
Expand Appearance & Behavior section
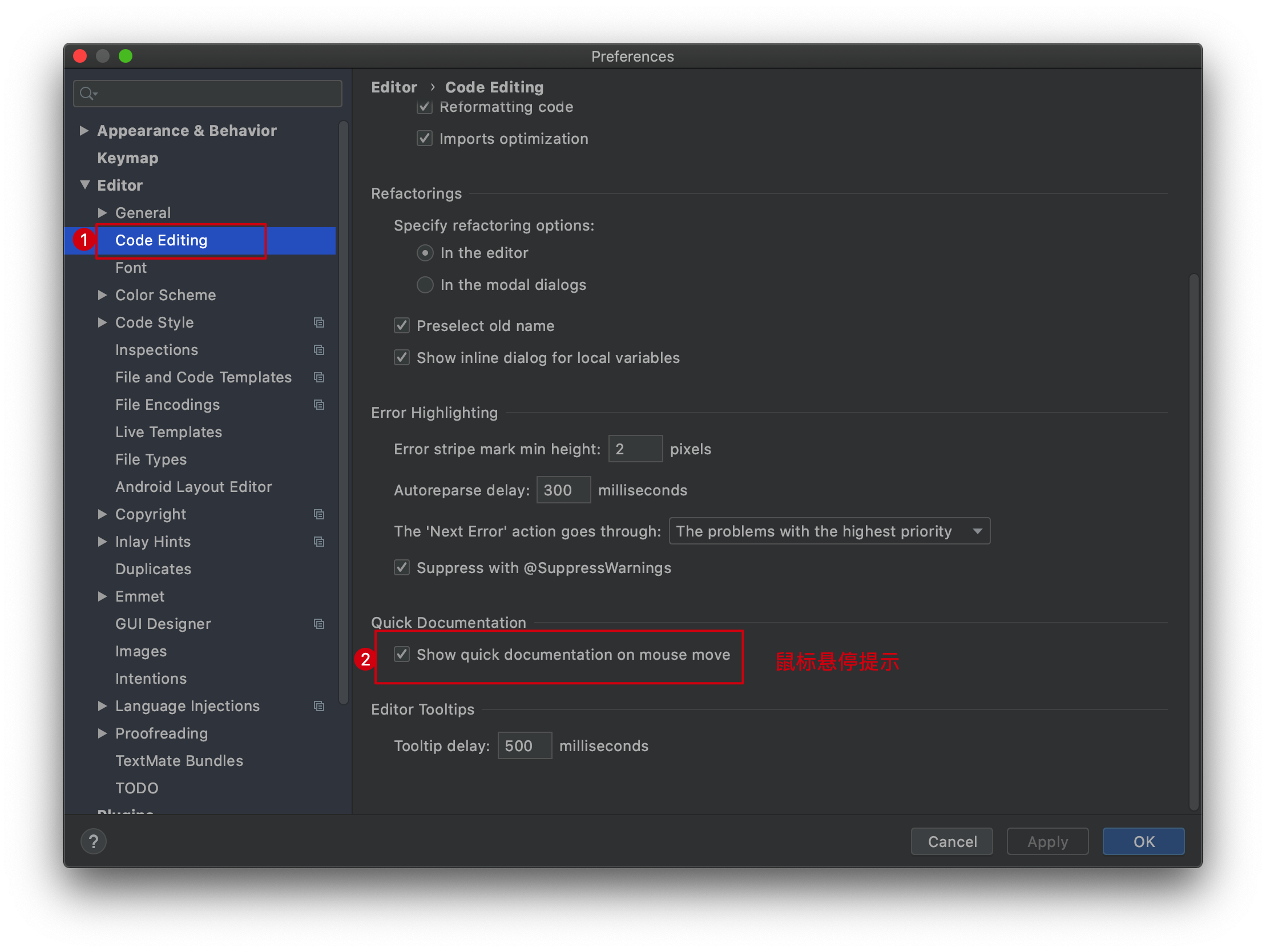(x=84, y=131)
